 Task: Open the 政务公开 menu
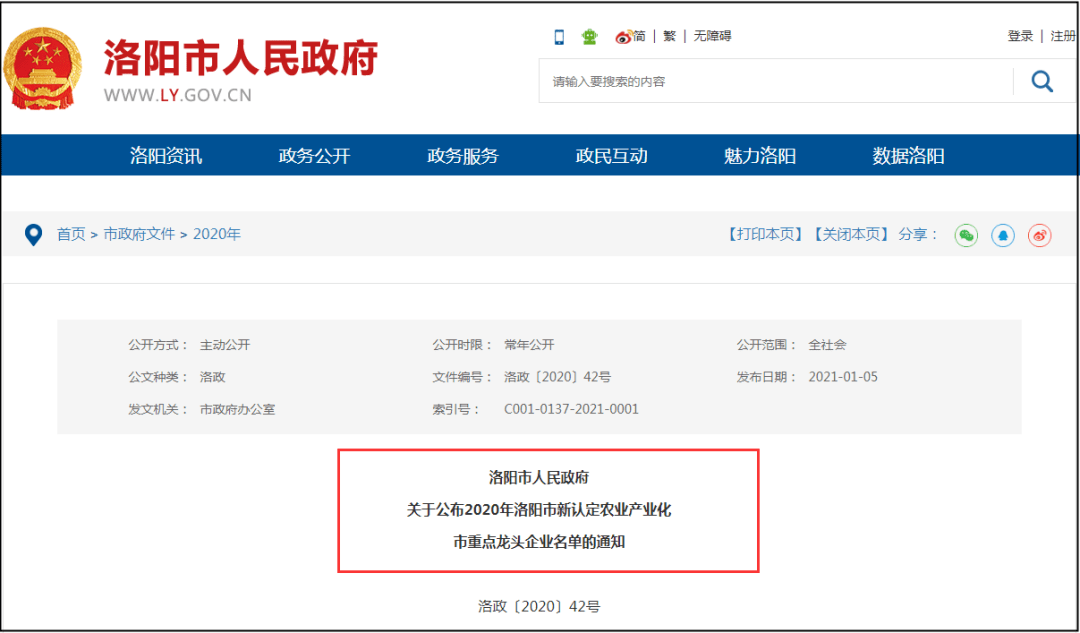(x=314, y=156)
